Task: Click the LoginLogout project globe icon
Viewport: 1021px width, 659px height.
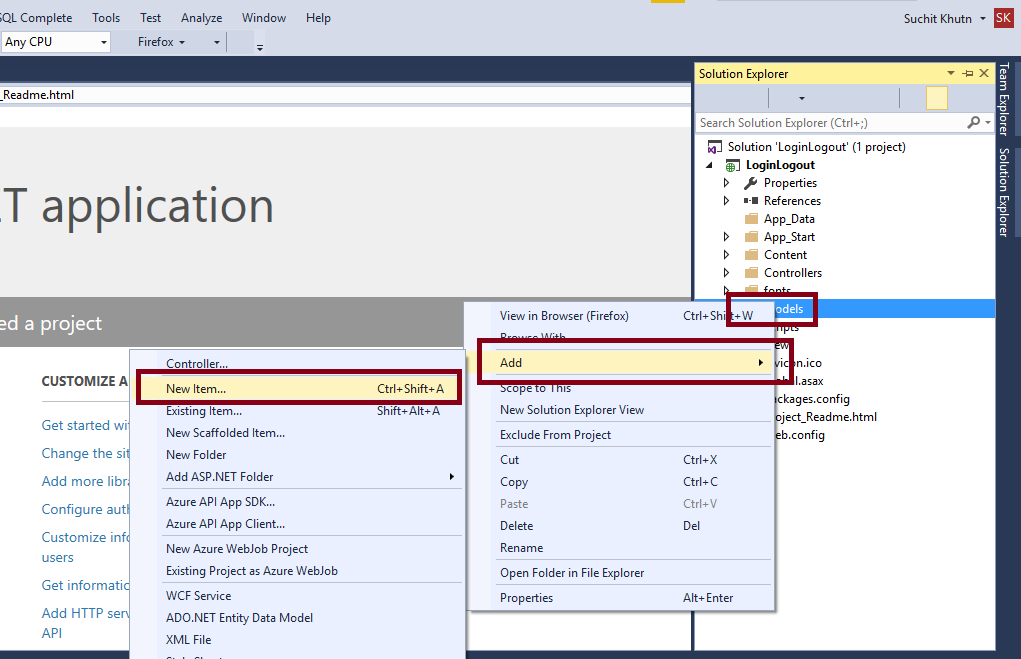Action: (733, 165)
